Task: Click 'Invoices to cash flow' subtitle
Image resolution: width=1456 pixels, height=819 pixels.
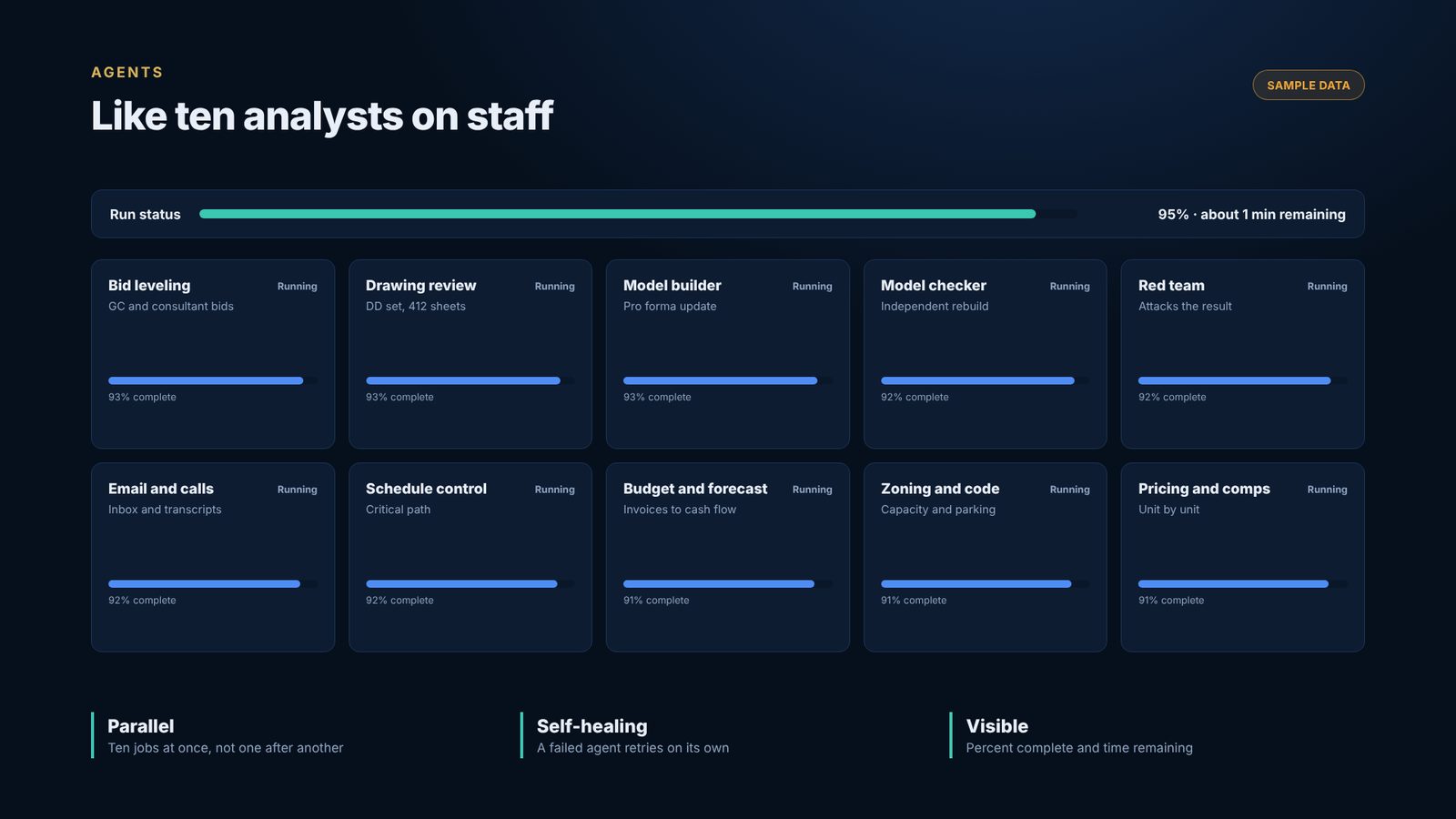Action: pyautogui.click(x=680, y=510)
